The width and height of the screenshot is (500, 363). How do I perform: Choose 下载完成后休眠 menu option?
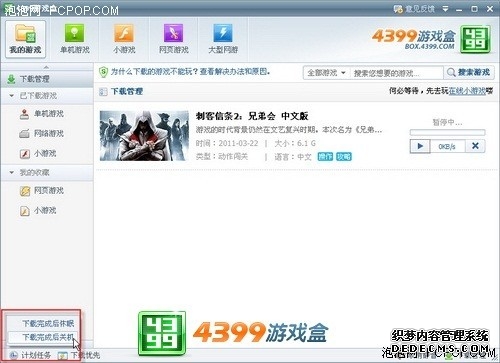(x=48, y=323)
